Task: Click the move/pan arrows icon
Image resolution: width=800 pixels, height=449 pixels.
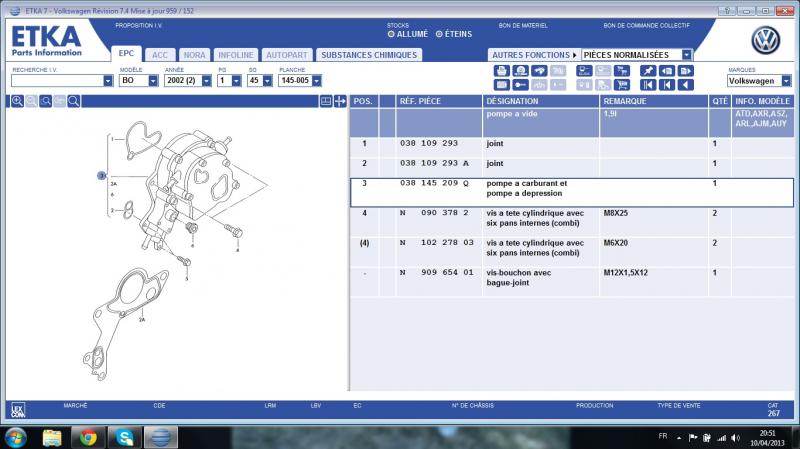Action: click(340, 101)
